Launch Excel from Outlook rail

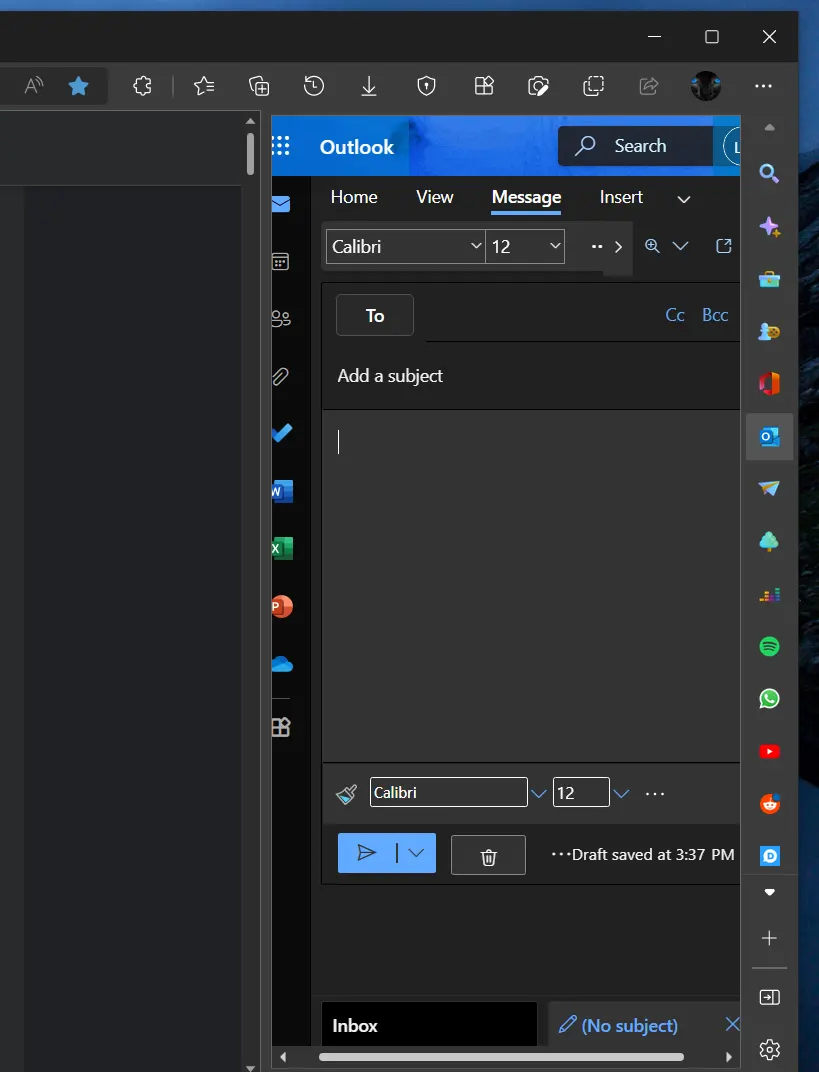[x=282, y=548]
